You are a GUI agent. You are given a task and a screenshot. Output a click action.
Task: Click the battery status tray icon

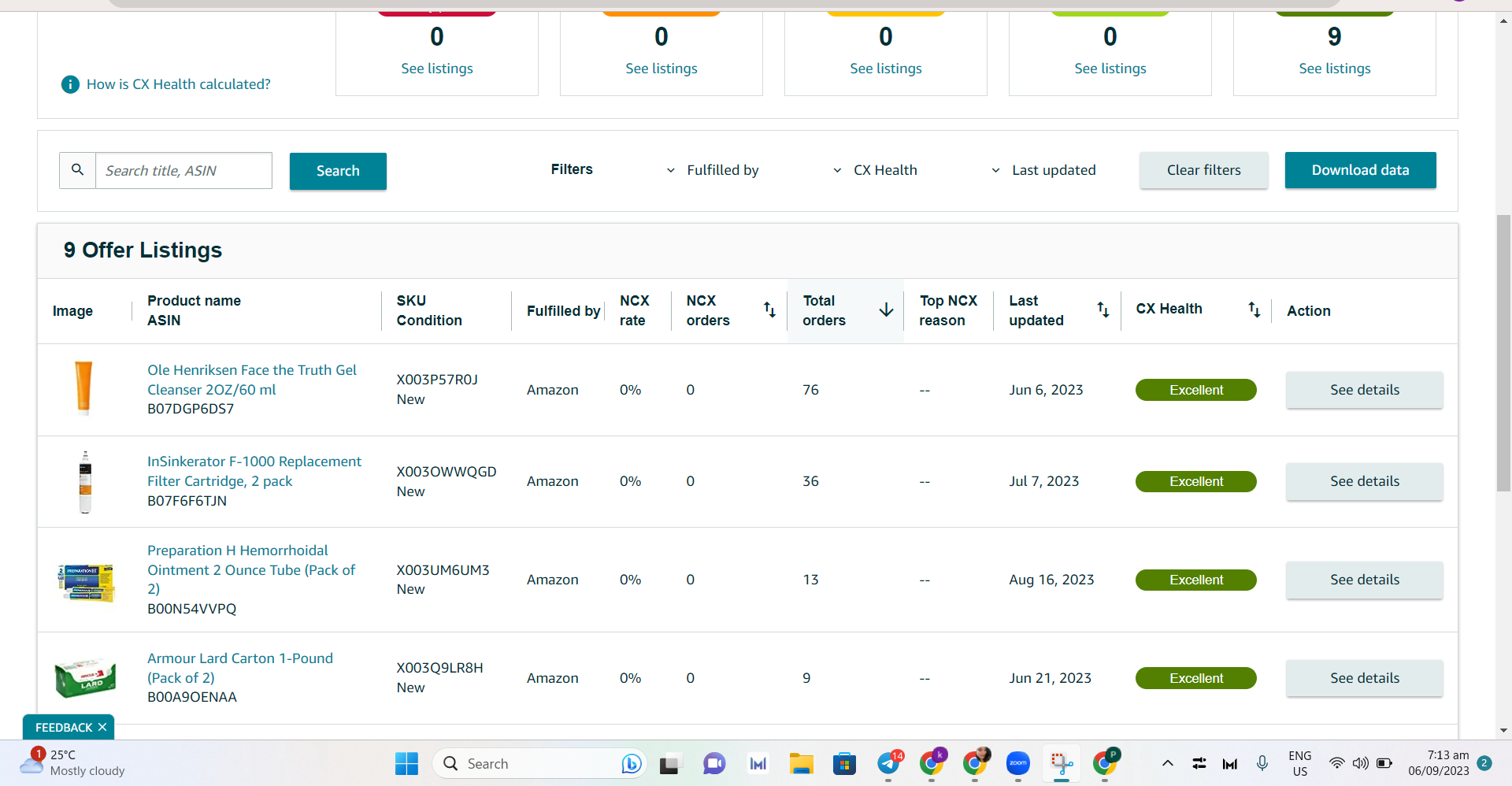[x=1384, y=763]
